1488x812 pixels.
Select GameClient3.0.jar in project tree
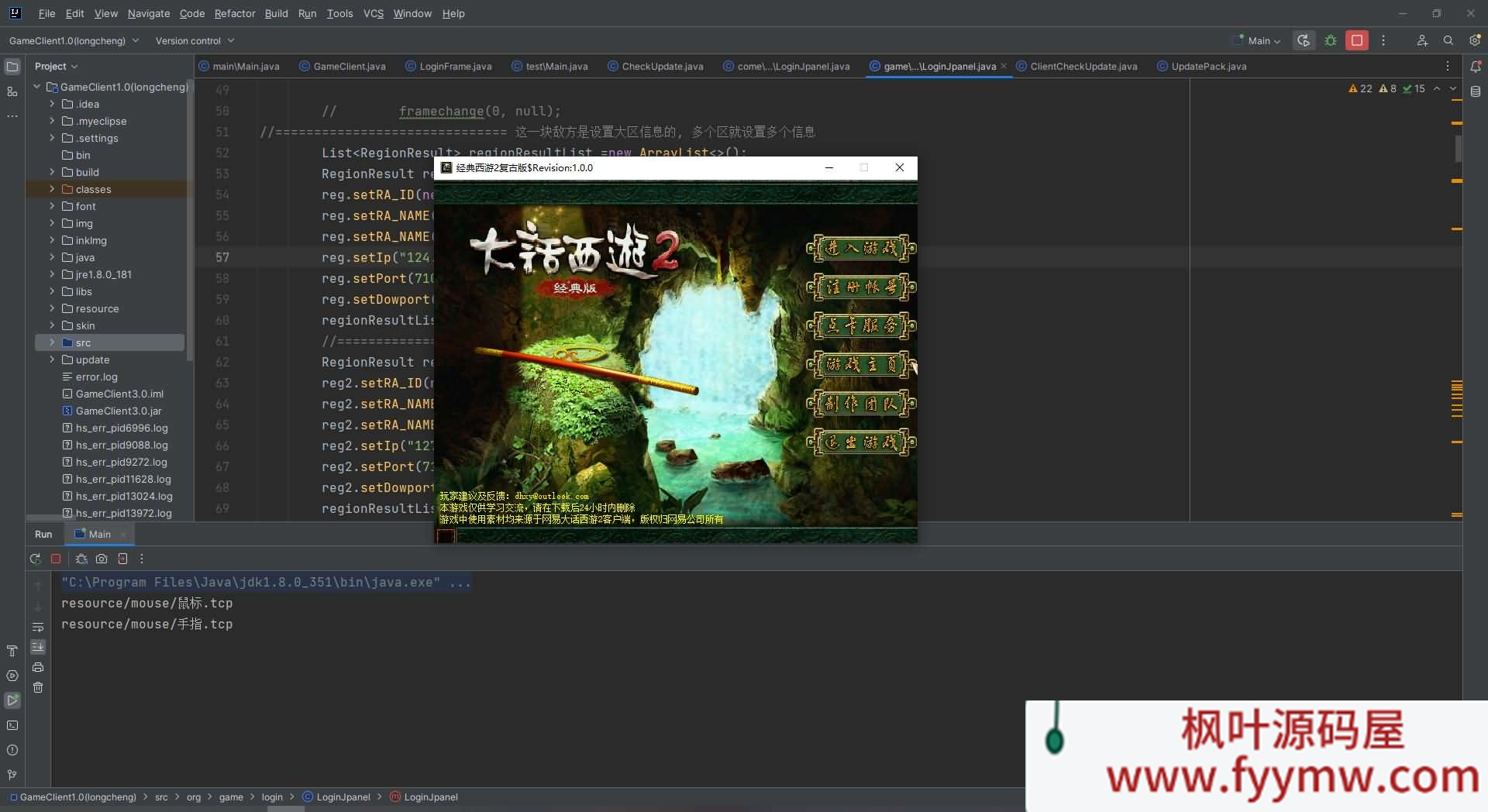pos(119,411)
